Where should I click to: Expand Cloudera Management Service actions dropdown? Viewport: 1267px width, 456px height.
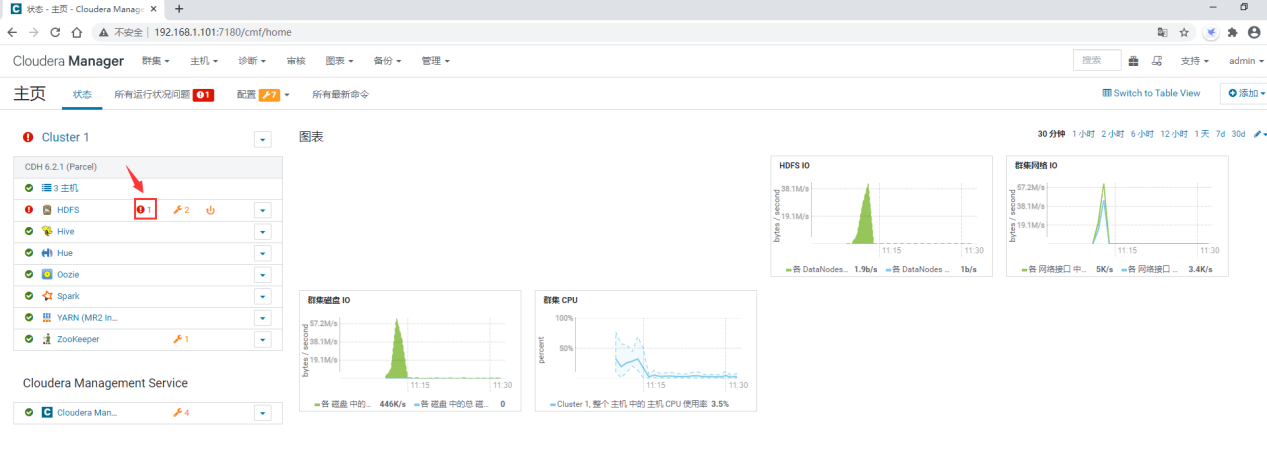263,413
